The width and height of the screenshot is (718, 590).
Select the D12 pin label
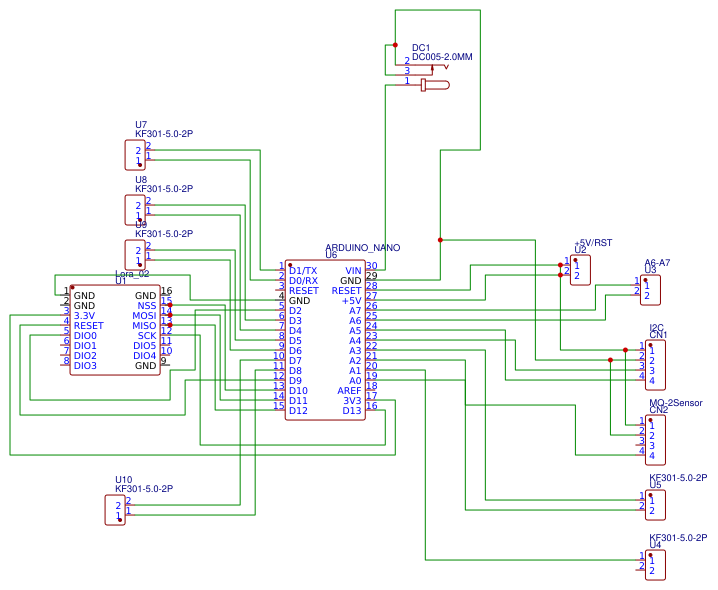(x=299, y=411)
